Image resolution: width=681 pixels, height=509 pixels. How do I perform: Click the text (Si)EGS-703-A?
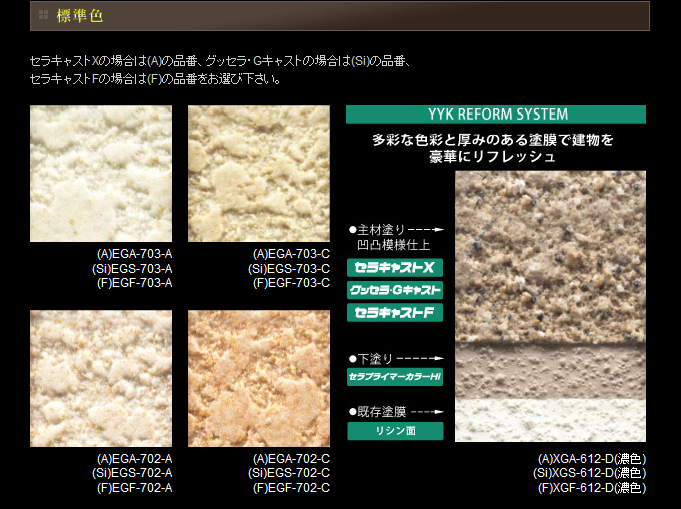click(x=132, y=268)
